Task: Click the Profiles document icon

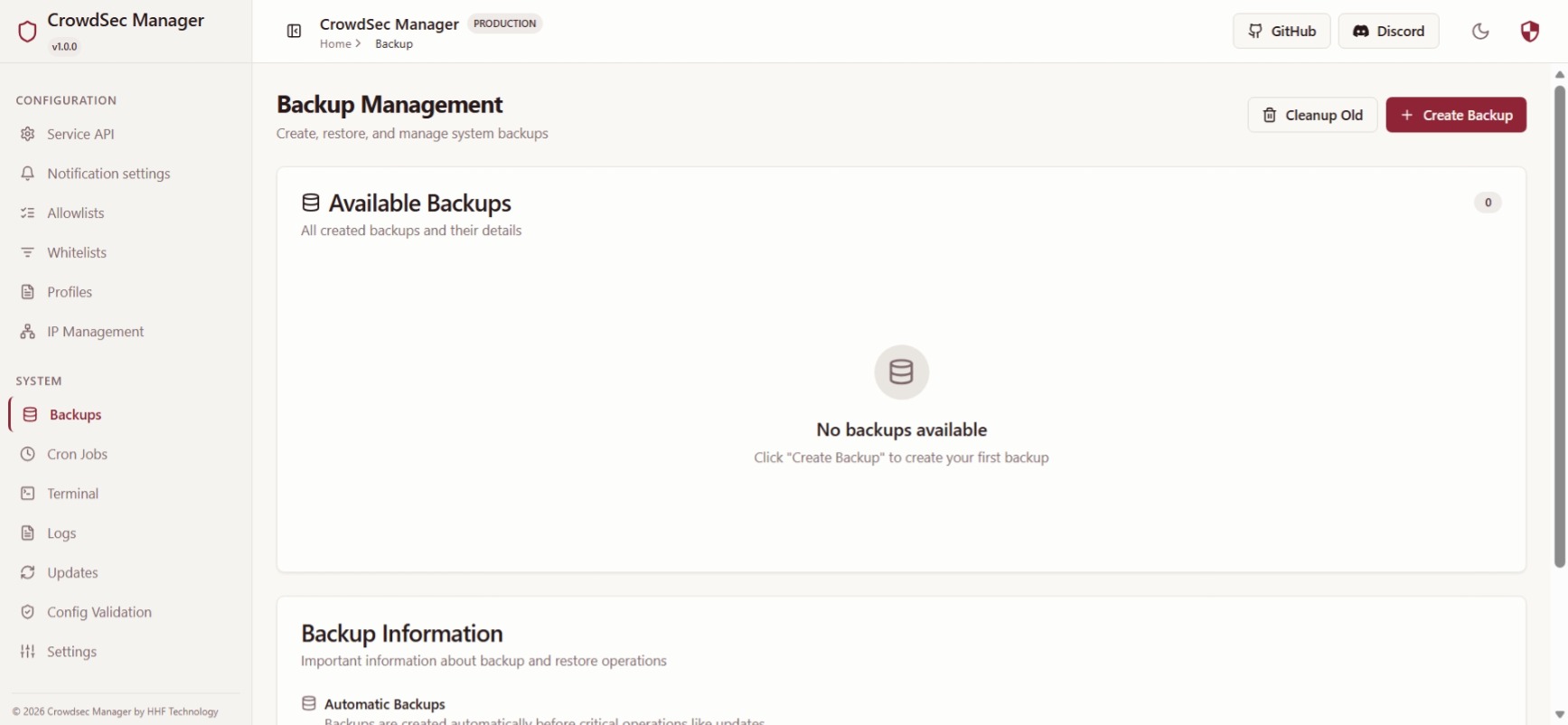Action: 28,292
